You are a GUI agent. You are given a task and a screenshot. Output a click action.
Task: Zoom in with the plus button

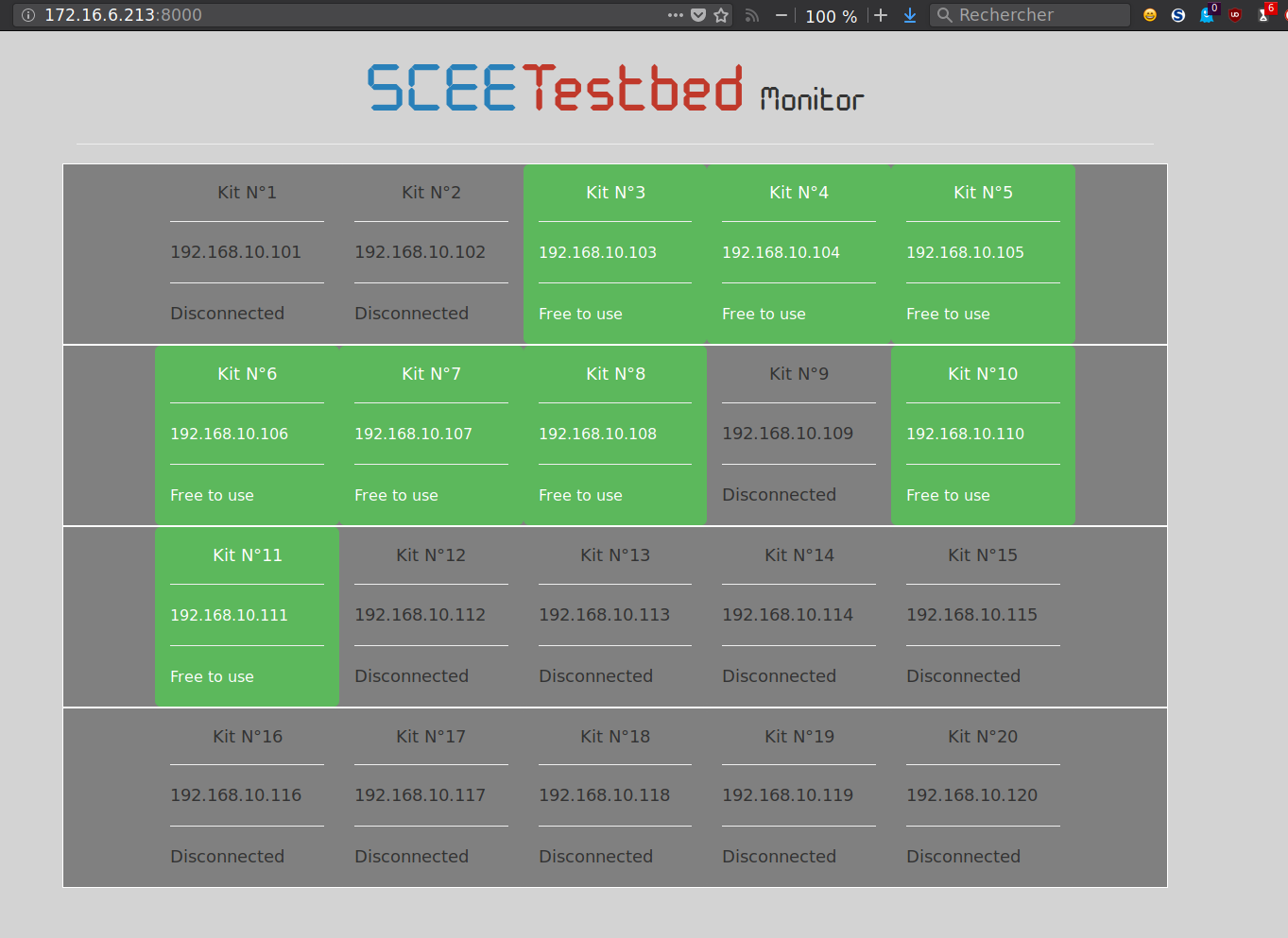click(x=881, y=15)
